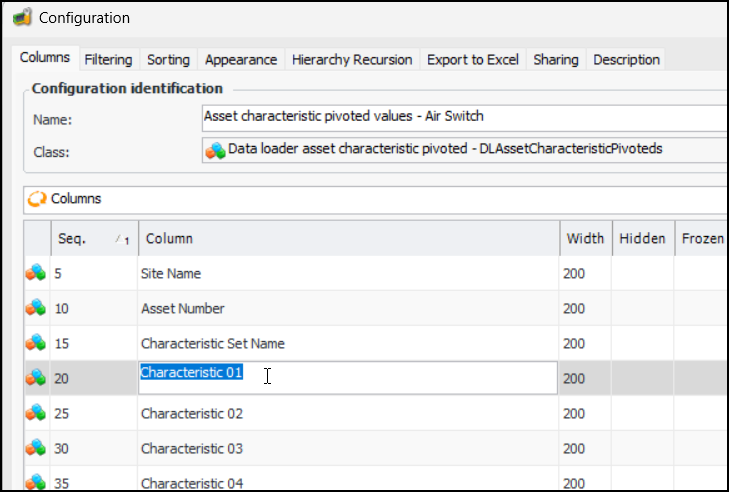Image resolution: width=729 pixels, height=492 pixels.
Task: Switch to the Filtering tab
Action: 108,60
